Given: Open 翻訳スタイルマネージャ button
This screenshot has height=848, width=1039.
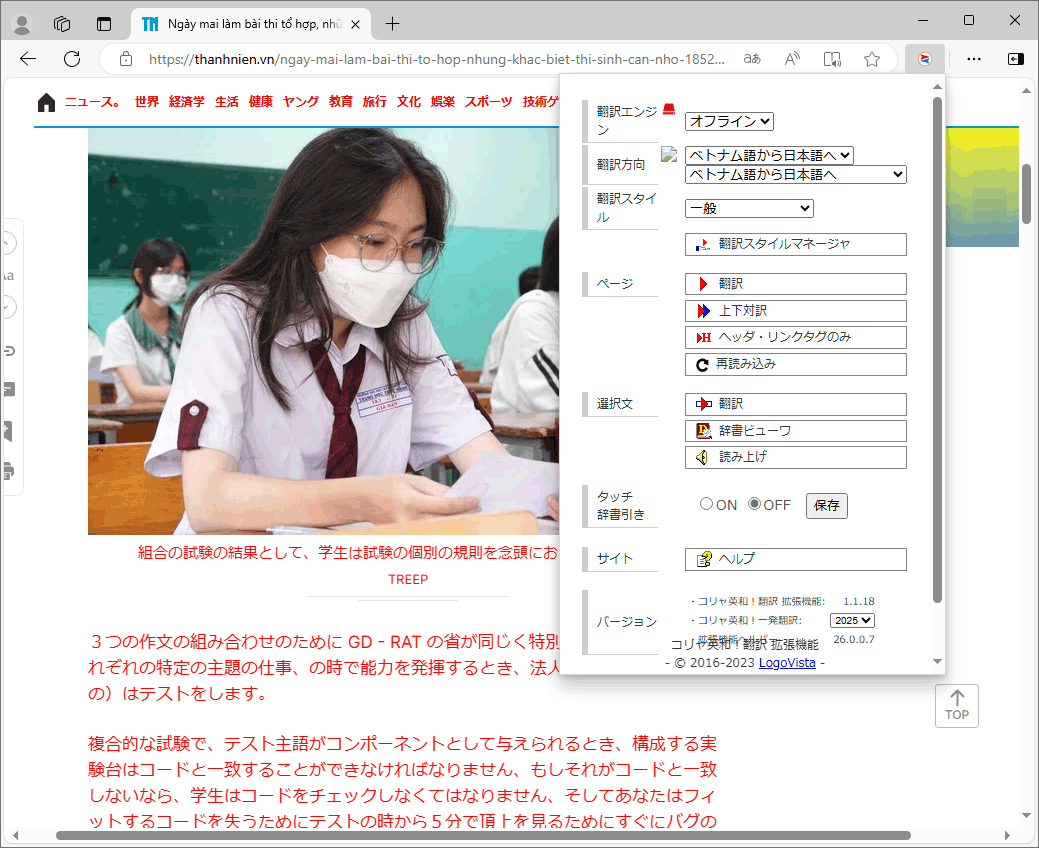Looking at the screenshot, I should tap(795, 244).
